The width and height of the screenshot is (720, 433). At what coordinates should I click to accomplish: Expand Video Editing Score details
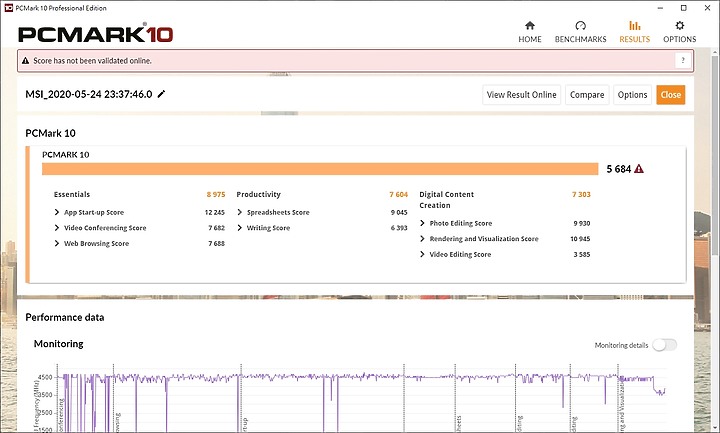pyautogui.click(x=422, y=254)
